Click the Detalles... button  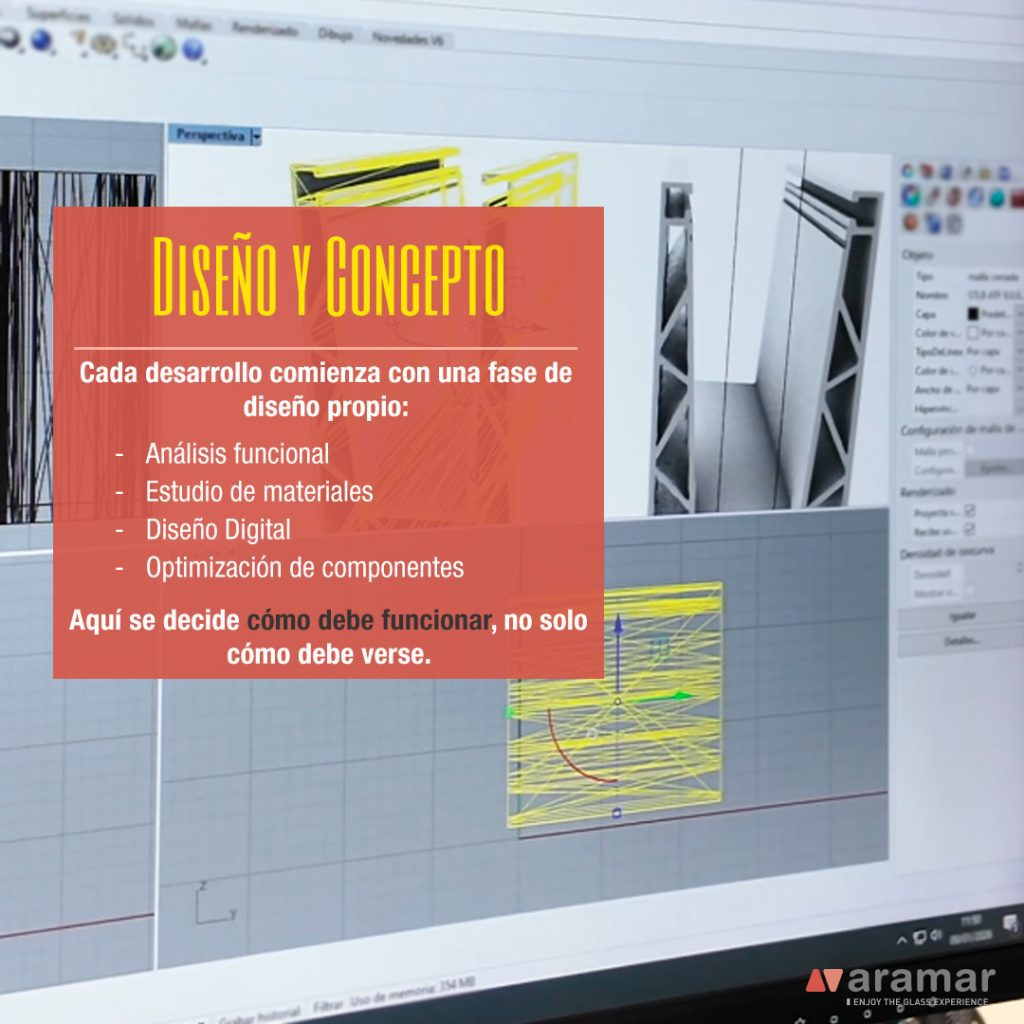click(961, 642)
